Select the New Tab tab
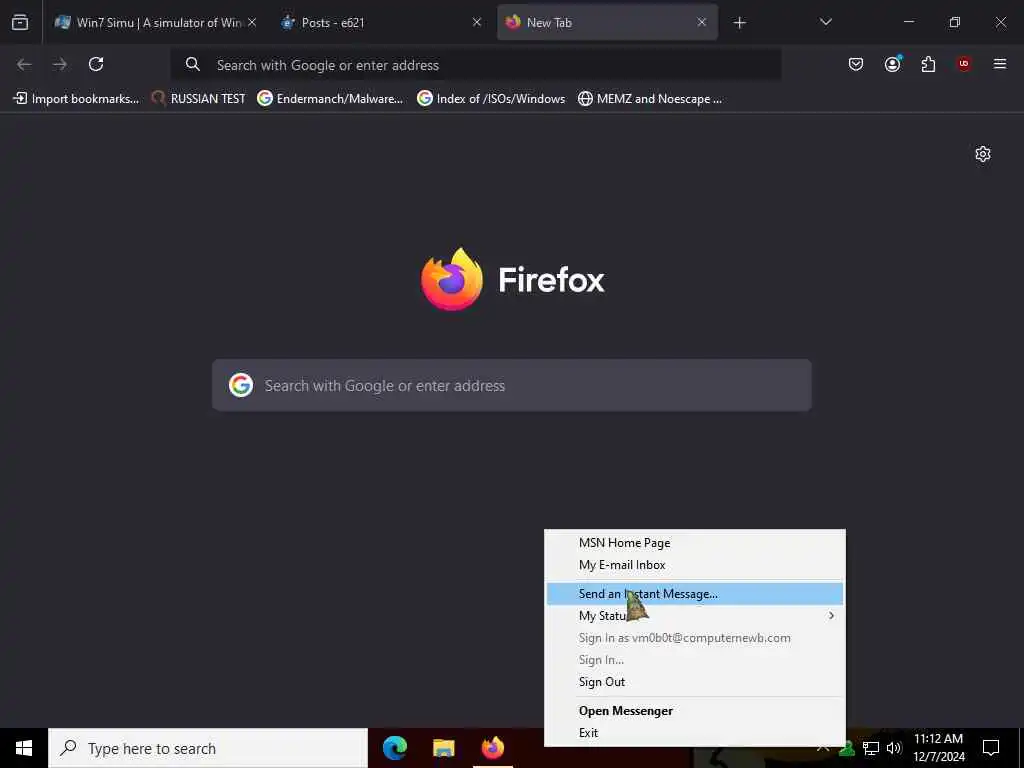 coord(607,22)
